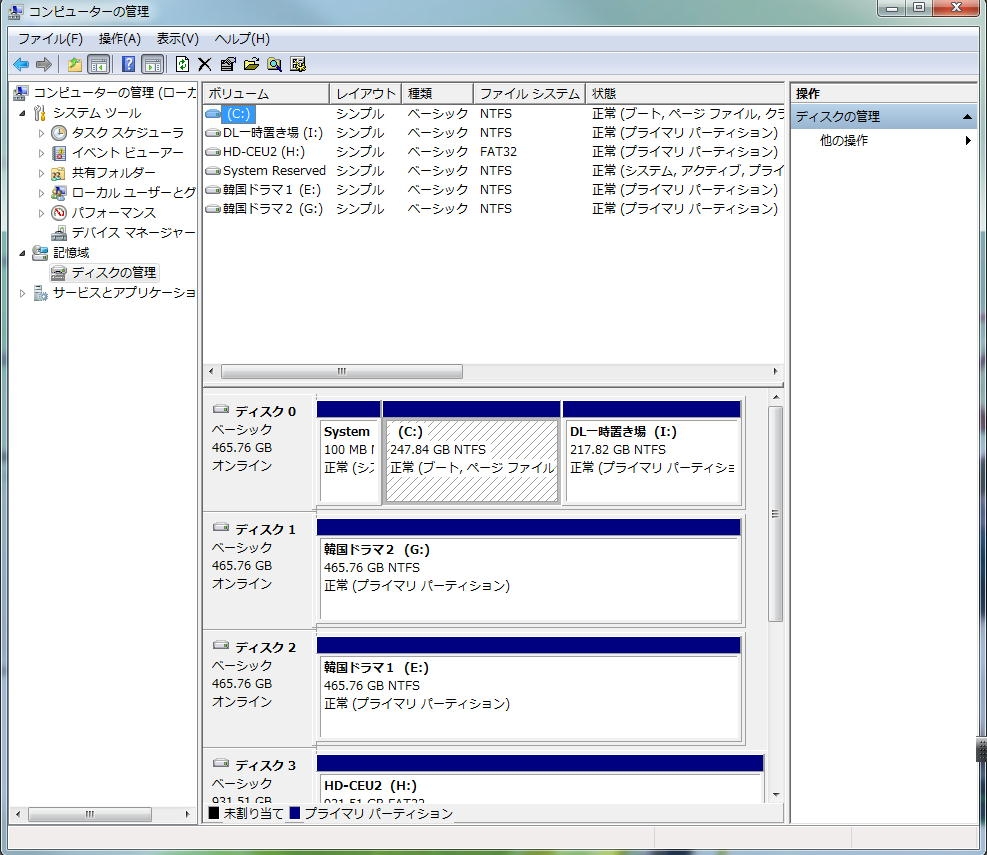987x855 pixels.
Task: Sort by the ボリューム column header
Action: coord(266,94)
